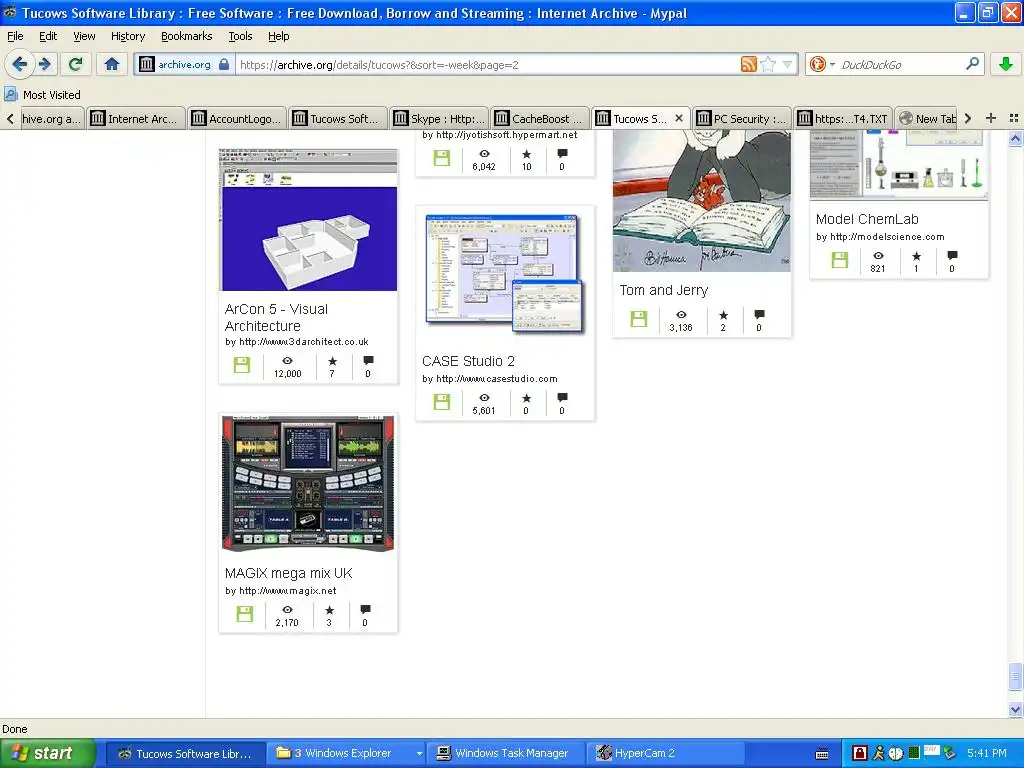
Task: Click the MAGIX mega mix floppy icon
Action: pyautogui.click(x=244, y=614)
